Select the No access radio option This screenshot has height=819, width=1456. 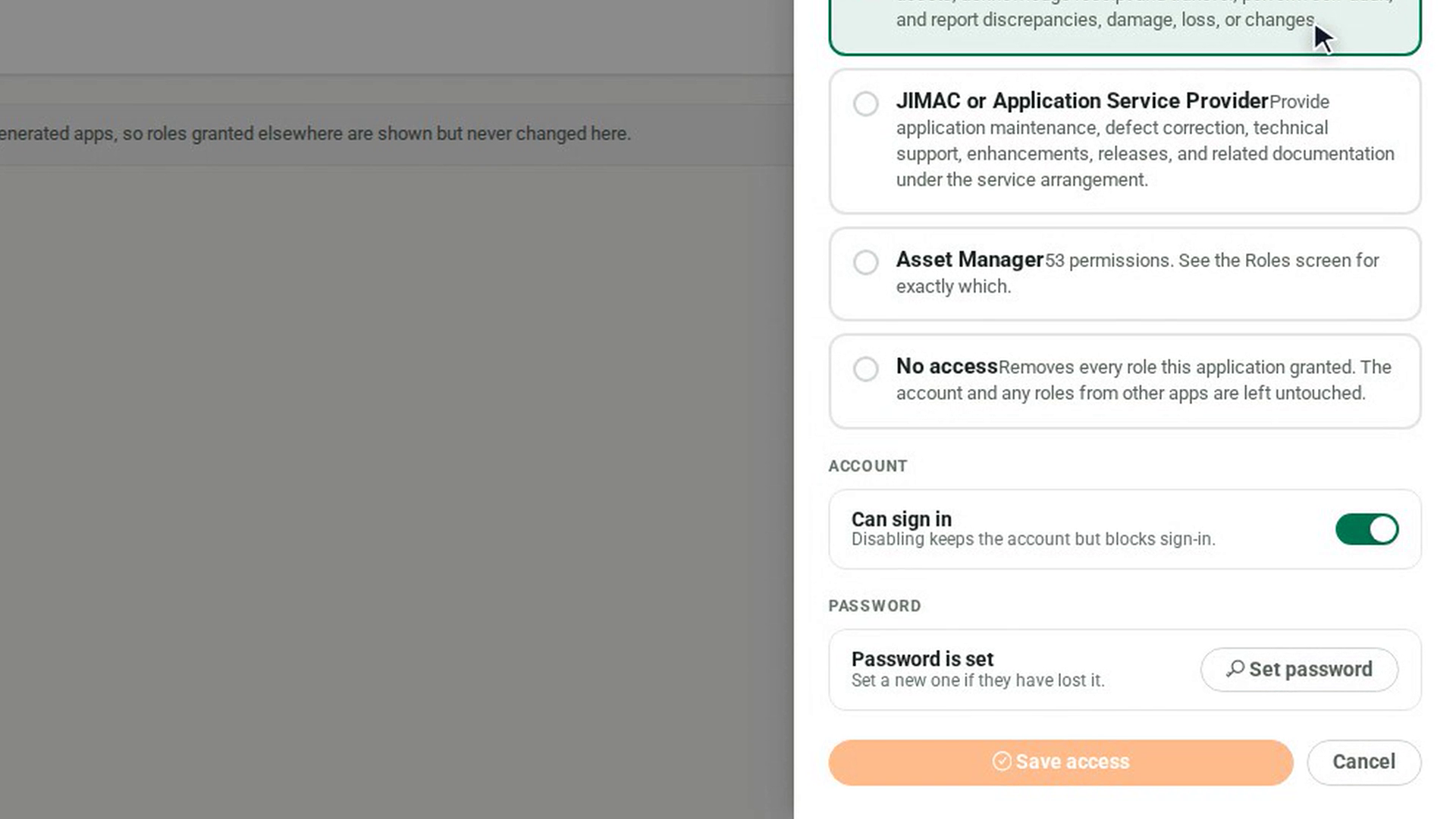[865, 369]
